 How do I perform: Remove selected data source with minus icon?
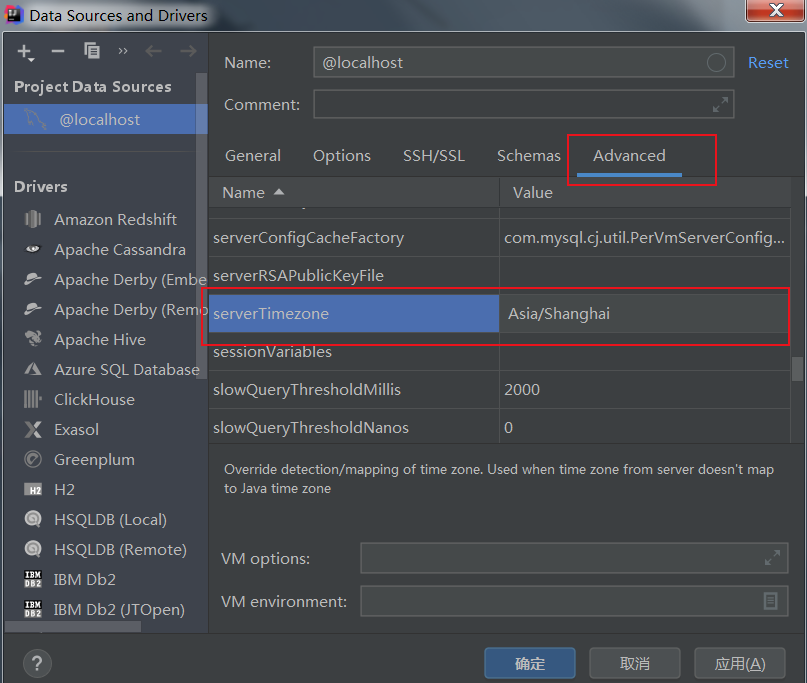coord(58,51)
